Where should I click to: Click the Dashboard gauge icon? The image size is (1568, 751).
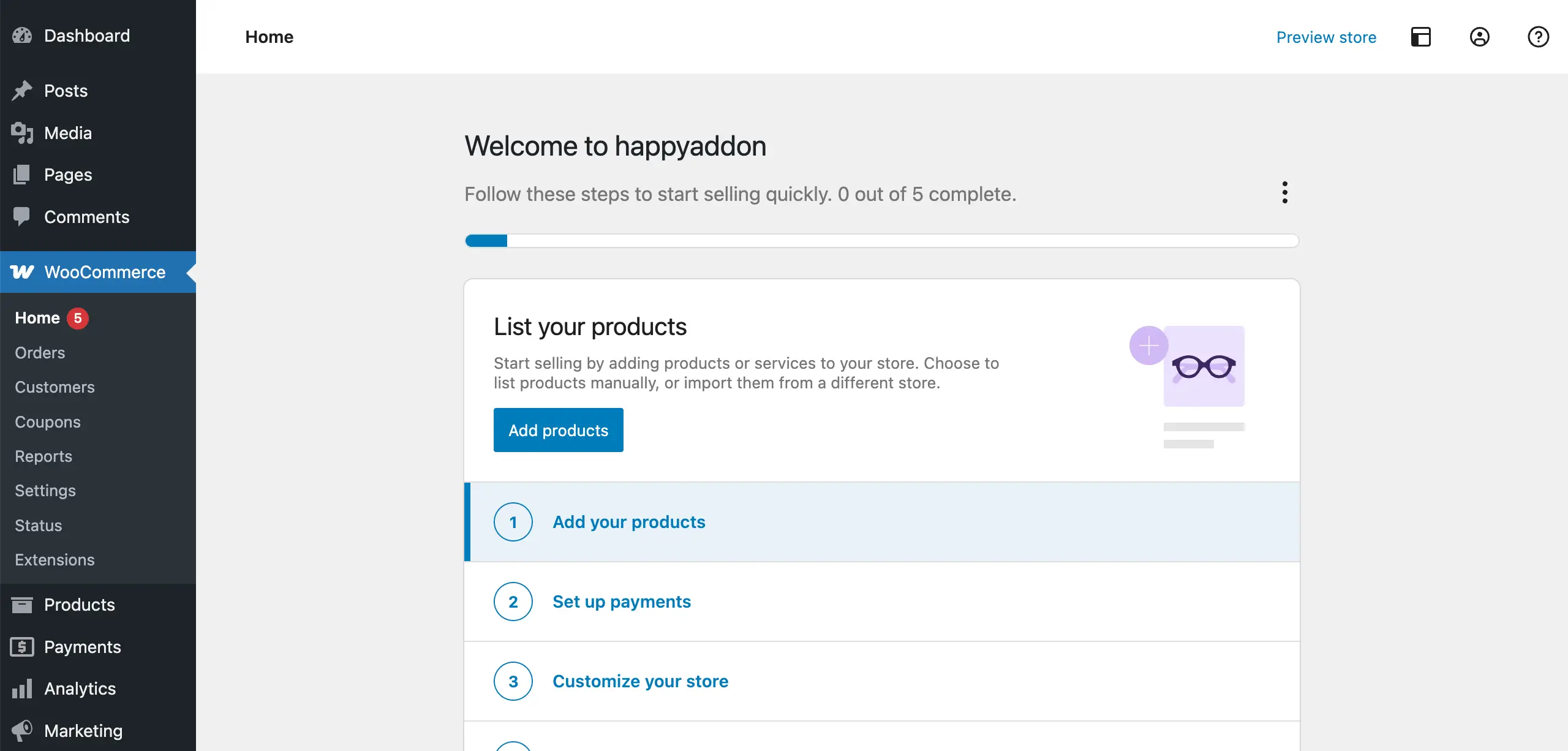point(22,36)
